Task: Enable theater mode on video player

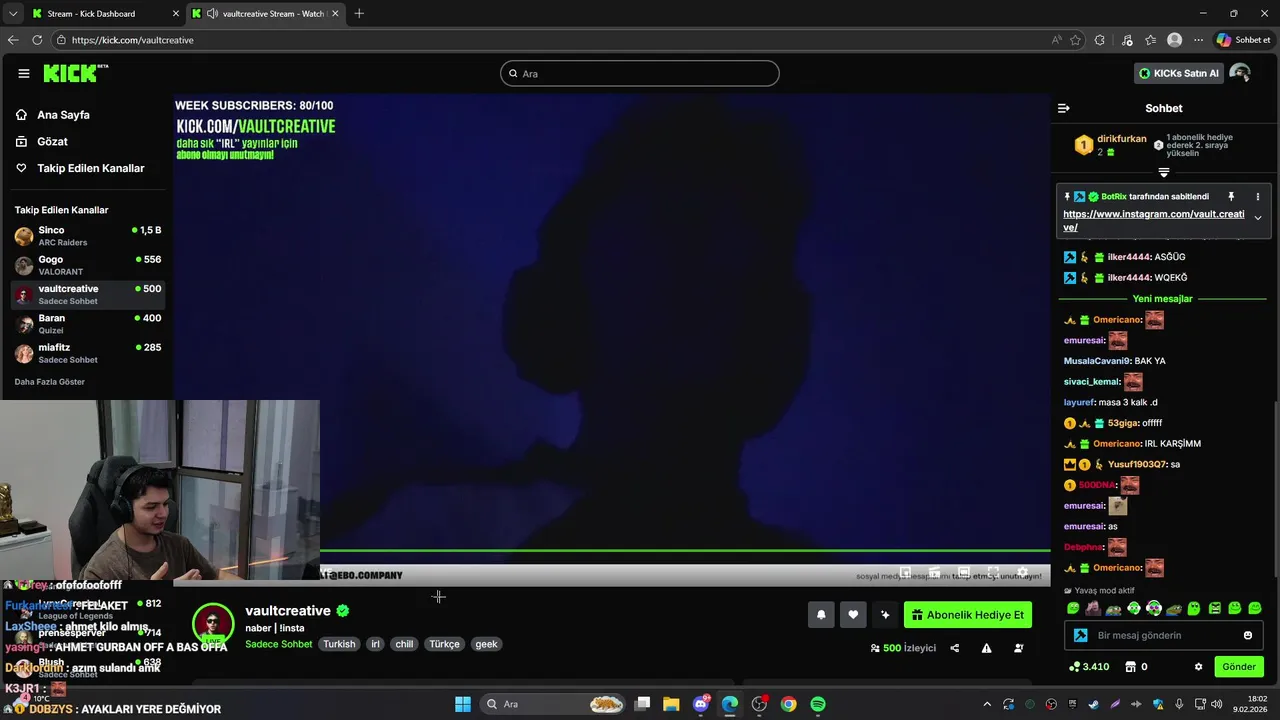Action: click(x=964, y=574)
